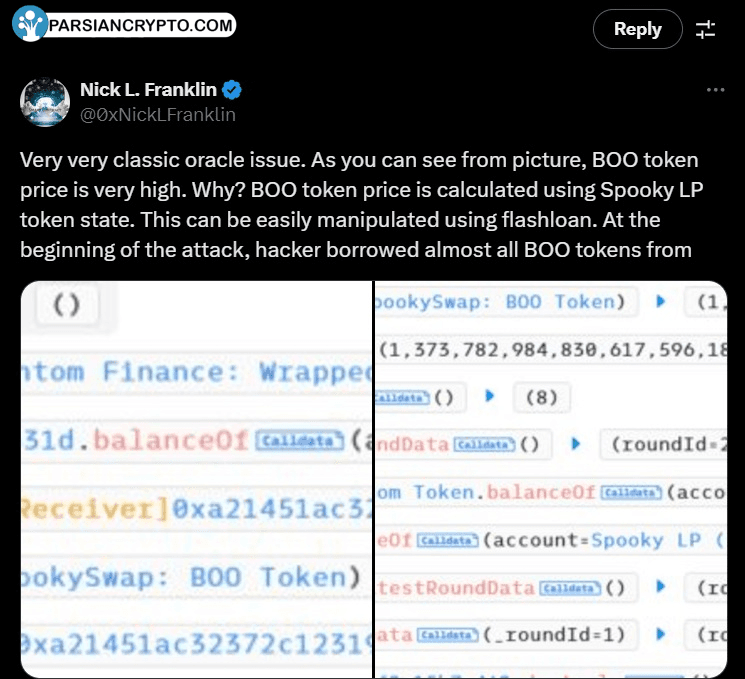Screen dimensions: 745x679
Task: Click the Calldata tag beside testRoundData
Action: (x=570, y=588)
